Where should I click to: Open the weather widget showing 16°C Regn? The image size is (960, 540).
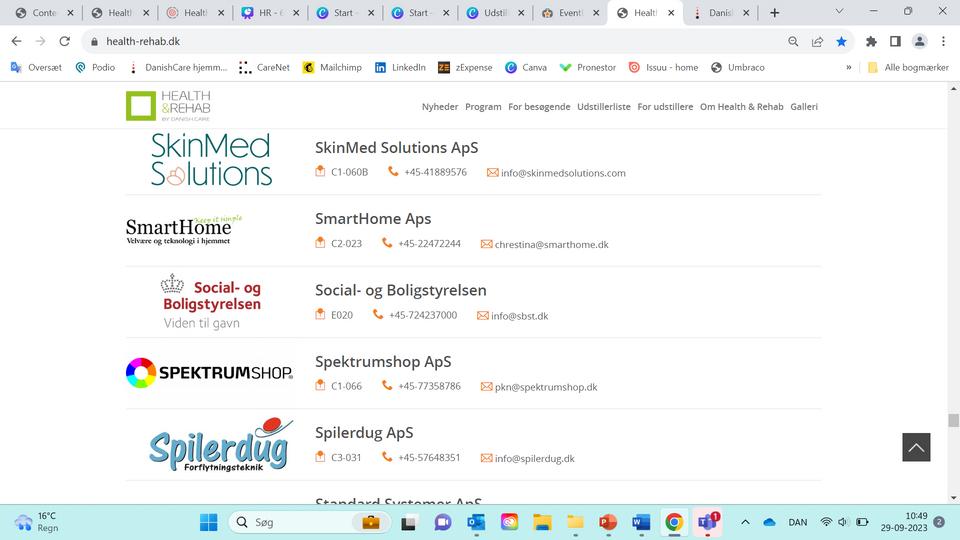coord(37,522)
